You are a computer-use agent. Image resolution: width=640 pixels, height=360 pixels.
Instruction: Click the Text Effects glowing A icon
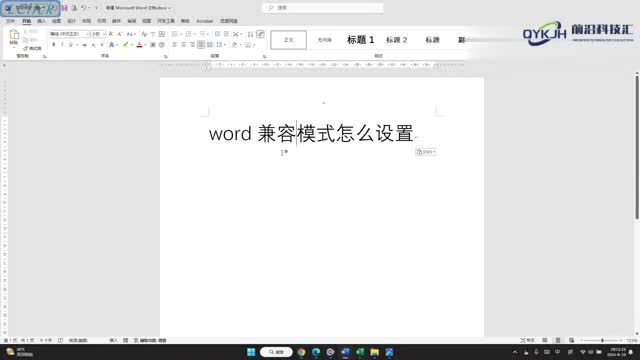tap(111, 45)
